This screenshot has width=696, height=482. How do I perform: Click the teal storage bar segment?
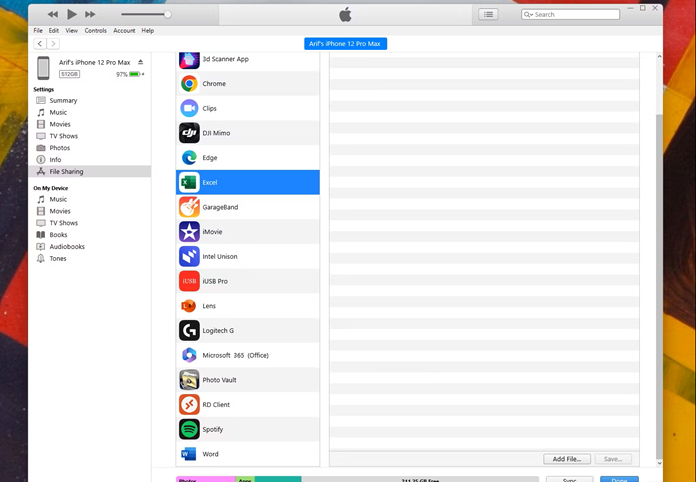coord(278,479)
